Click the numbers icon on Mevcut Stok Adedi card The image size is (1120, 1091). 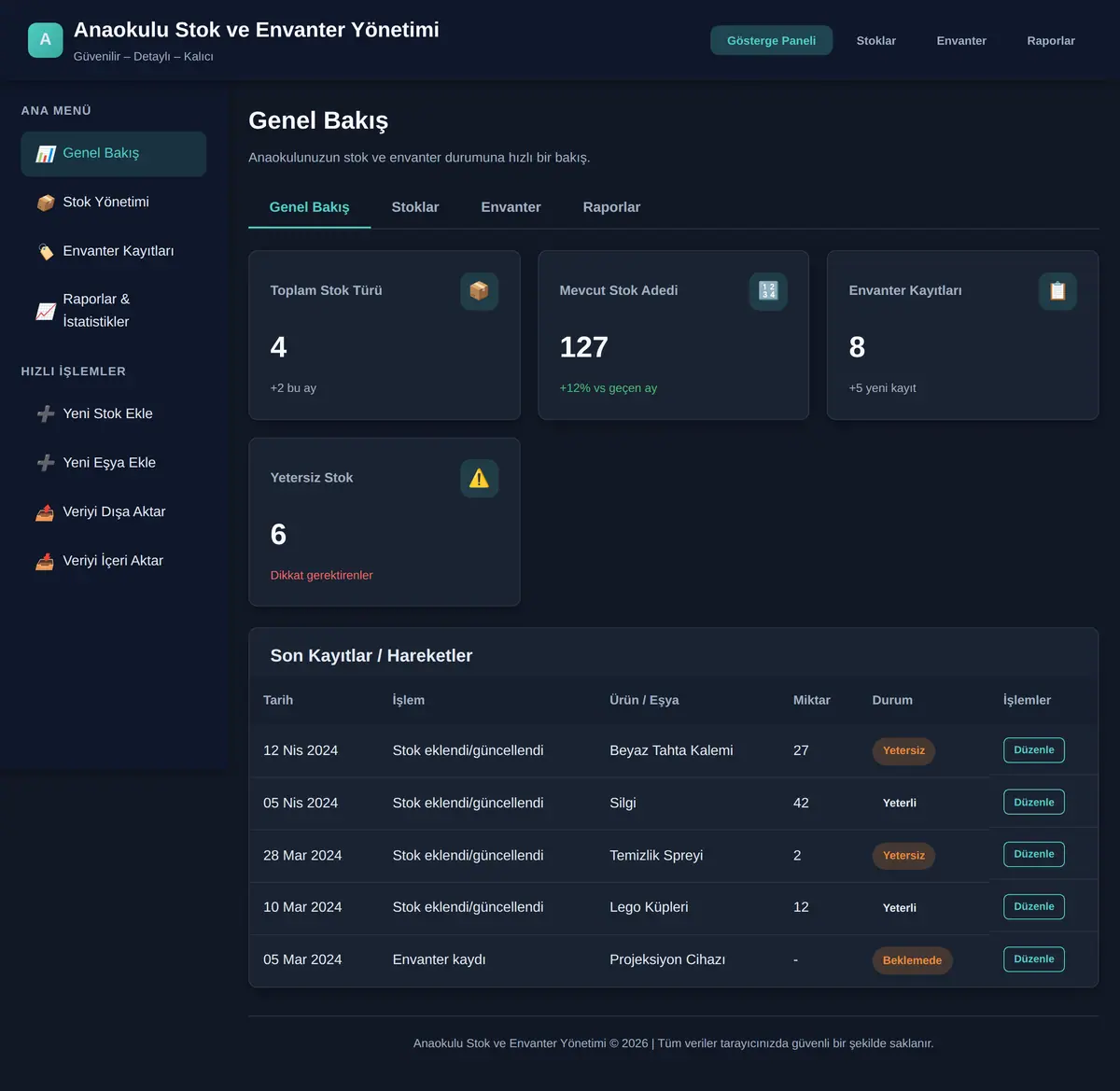[768, 291]
